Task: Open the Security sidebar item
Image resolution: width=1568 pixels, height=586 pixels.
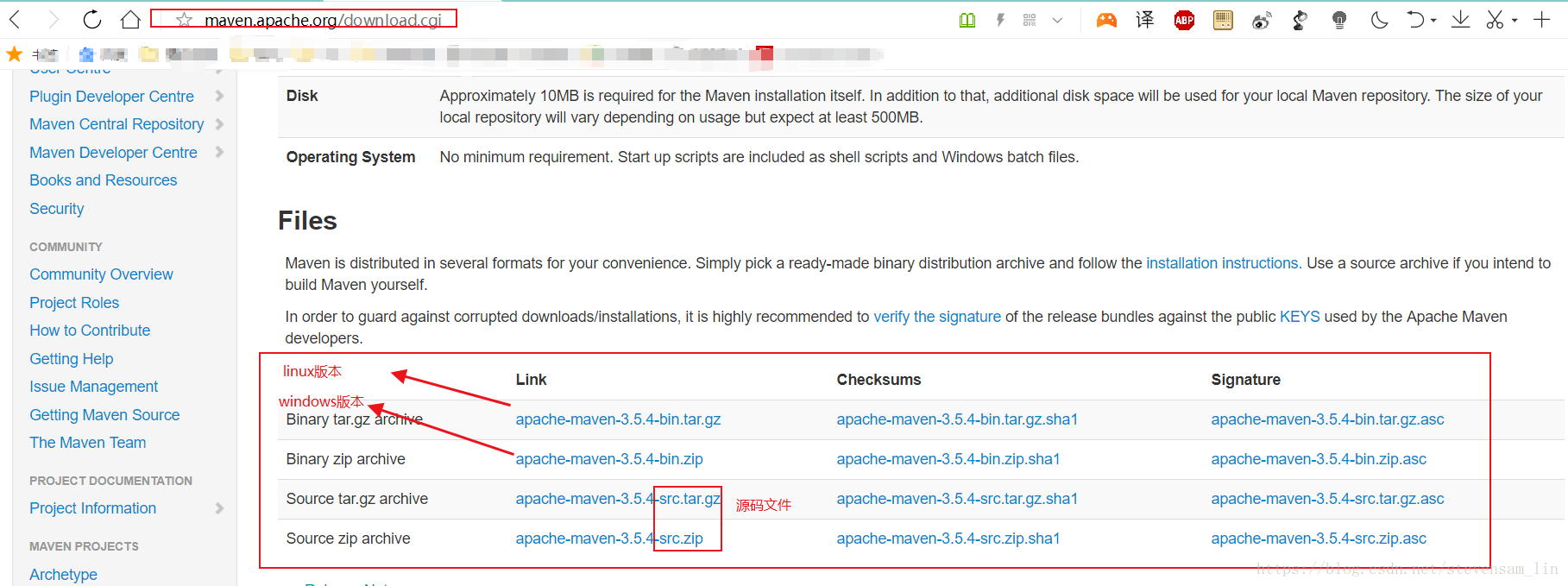Action: (x=56, y=209)
